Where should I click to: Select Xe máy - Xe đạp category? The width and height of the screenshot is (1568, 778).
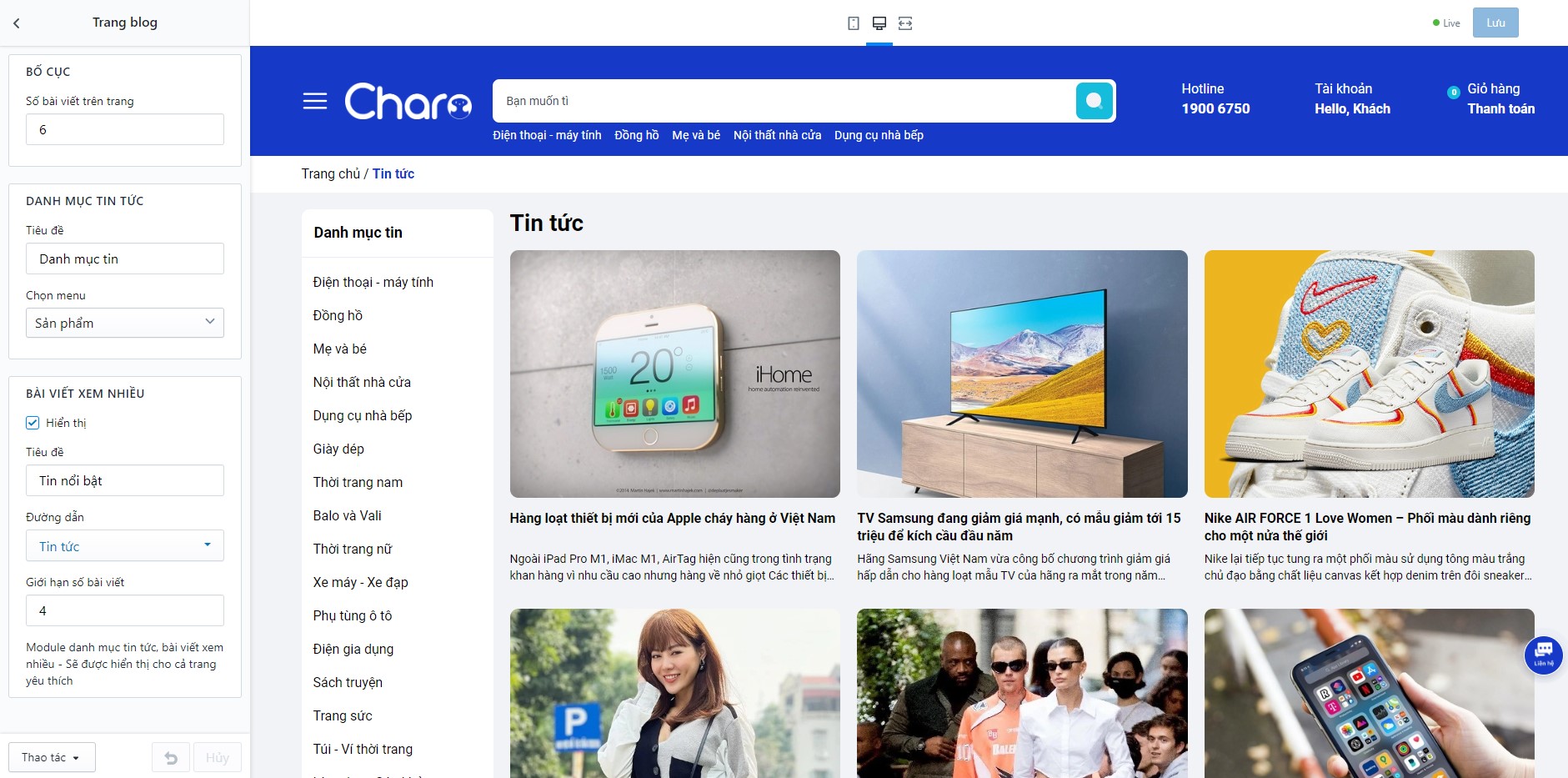tap(360, 582)
